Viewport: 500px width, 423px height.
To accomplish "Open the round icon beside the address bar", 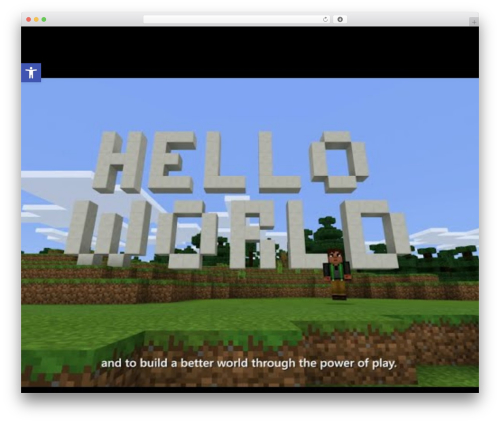I will [x=340, y=20].
